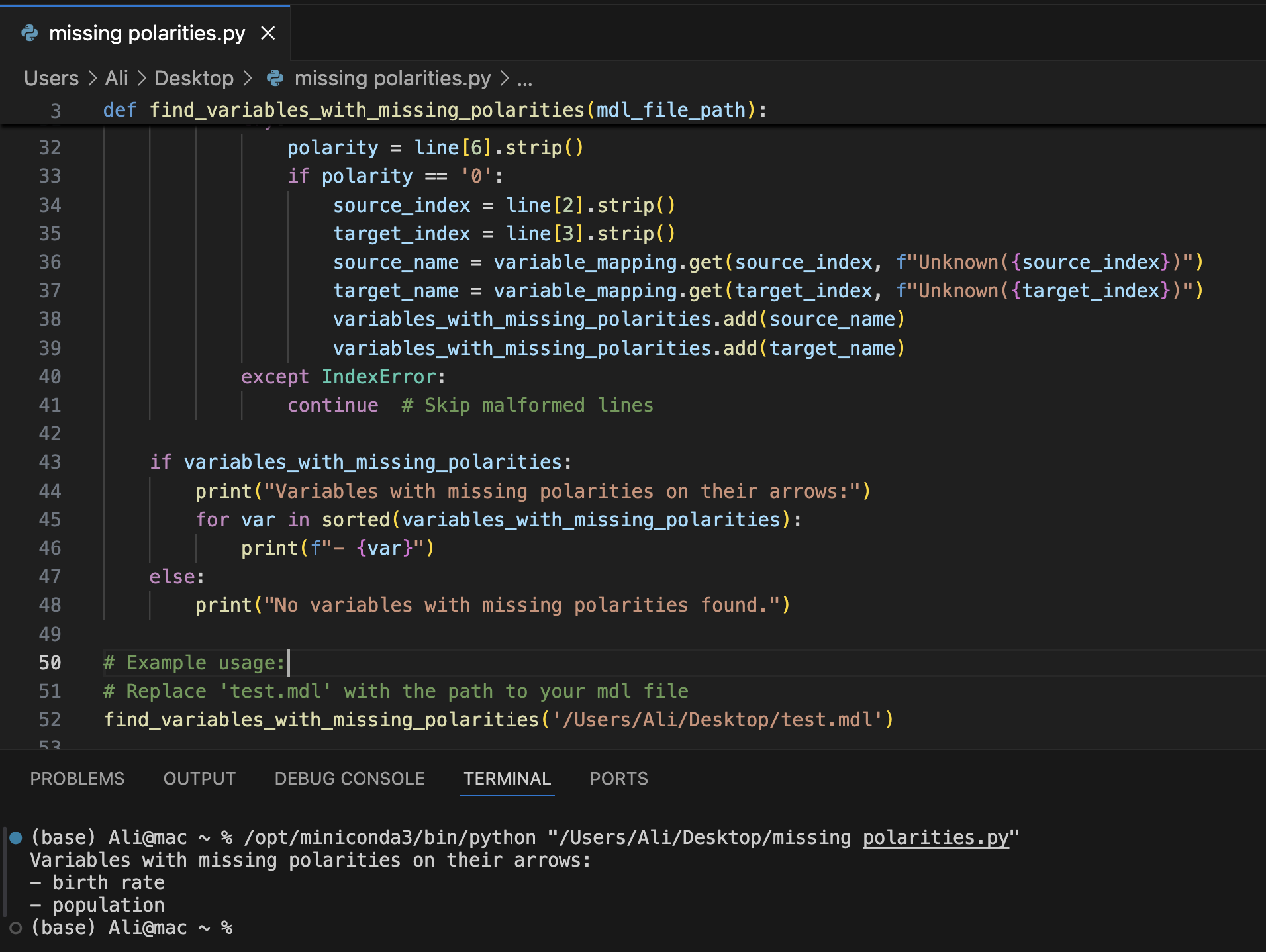The width and height of the screenshot is (1266, 952).
Task: Click the '# Replace 'test.mdl'' comment line
Action: tap(396, 691)
